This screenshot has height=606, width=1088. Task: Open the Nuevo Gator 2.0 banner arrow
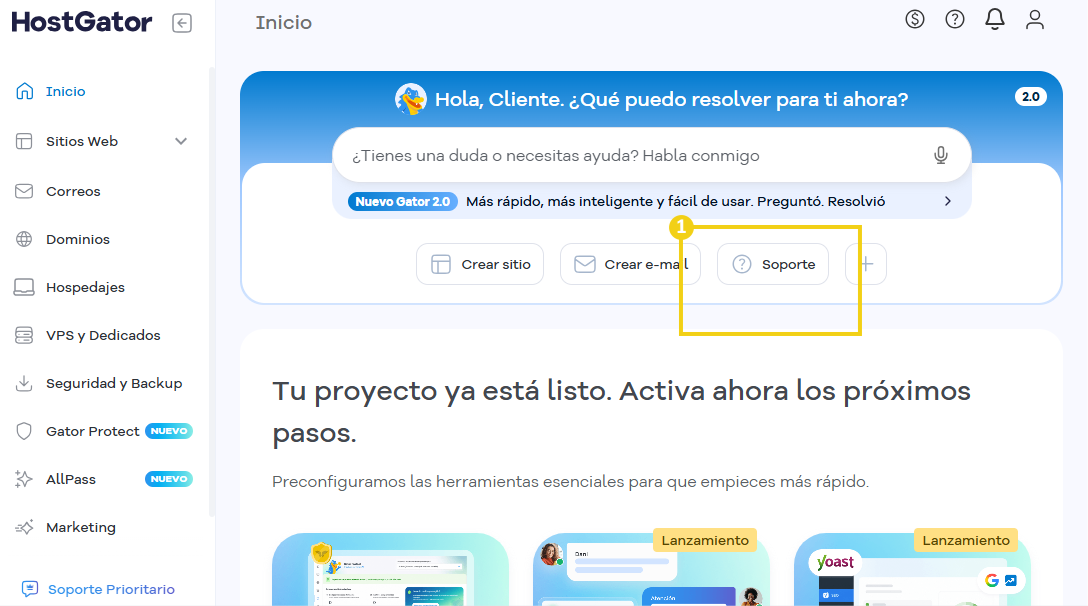click(x=948, y=201)
